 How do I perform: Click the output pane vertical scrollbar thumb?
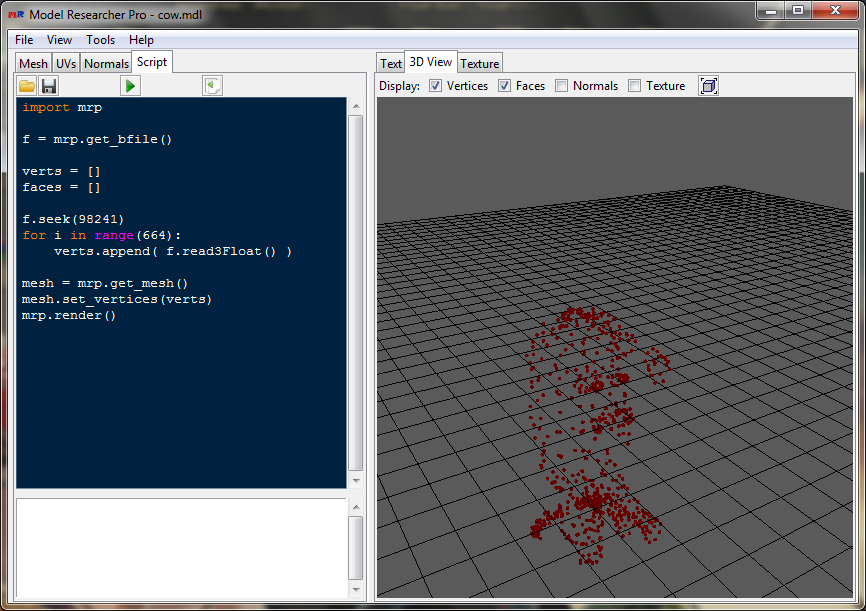tap(356, 548)
